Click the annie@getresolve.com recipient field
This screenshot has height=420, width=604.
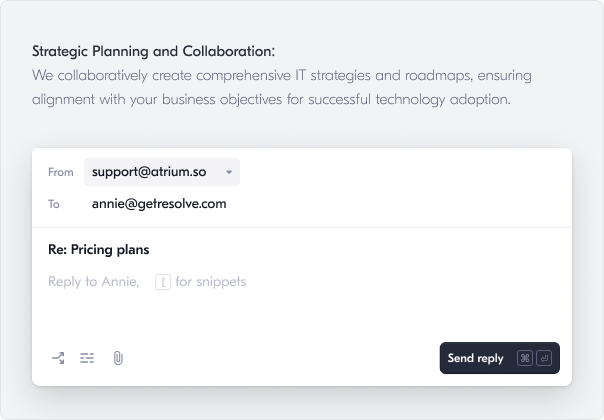[x=159, y=204]
